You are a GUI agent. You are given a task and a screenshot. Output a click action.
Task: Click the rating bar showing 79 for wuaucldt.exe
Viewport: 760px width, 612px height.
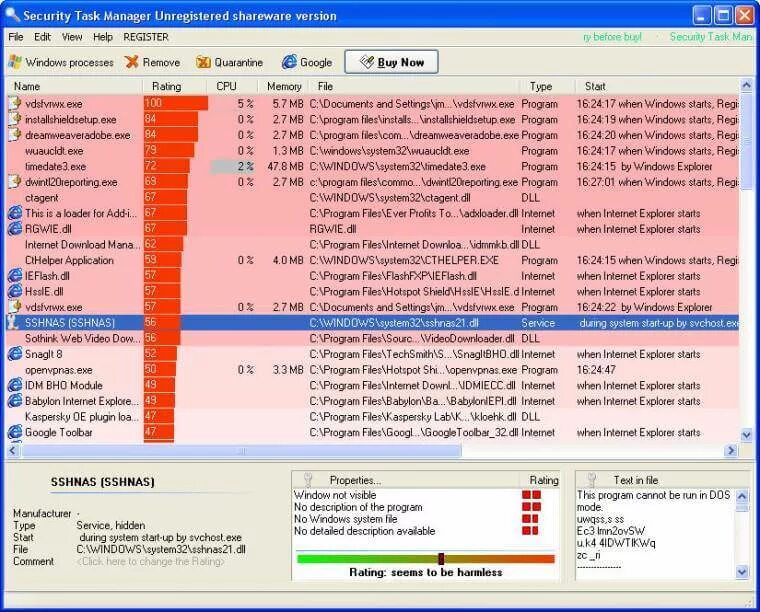click(x=169, y=150)
